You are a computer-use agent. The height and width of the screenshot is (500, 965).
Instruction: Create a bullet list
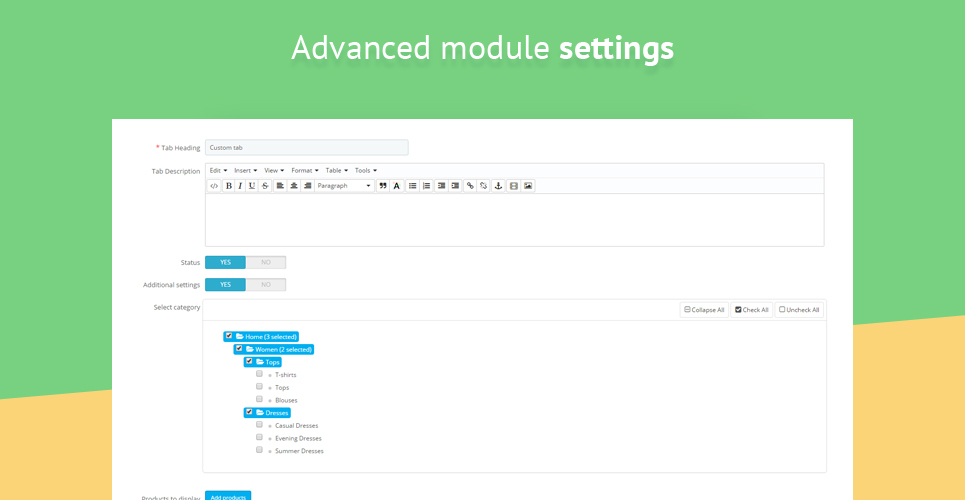pos(412,185)
